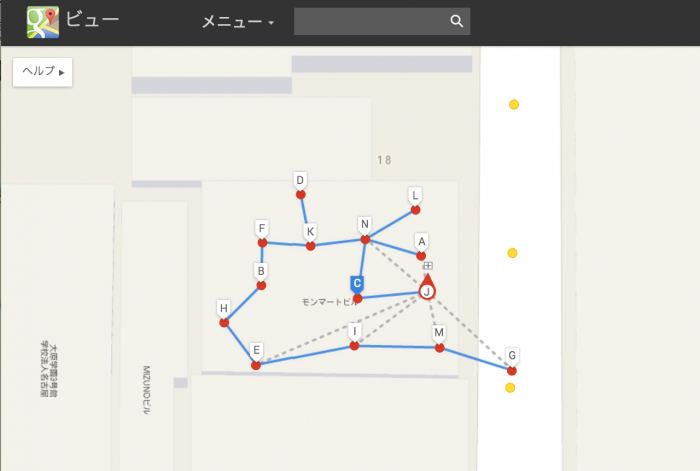Focus the search input field

click(371, 21)
